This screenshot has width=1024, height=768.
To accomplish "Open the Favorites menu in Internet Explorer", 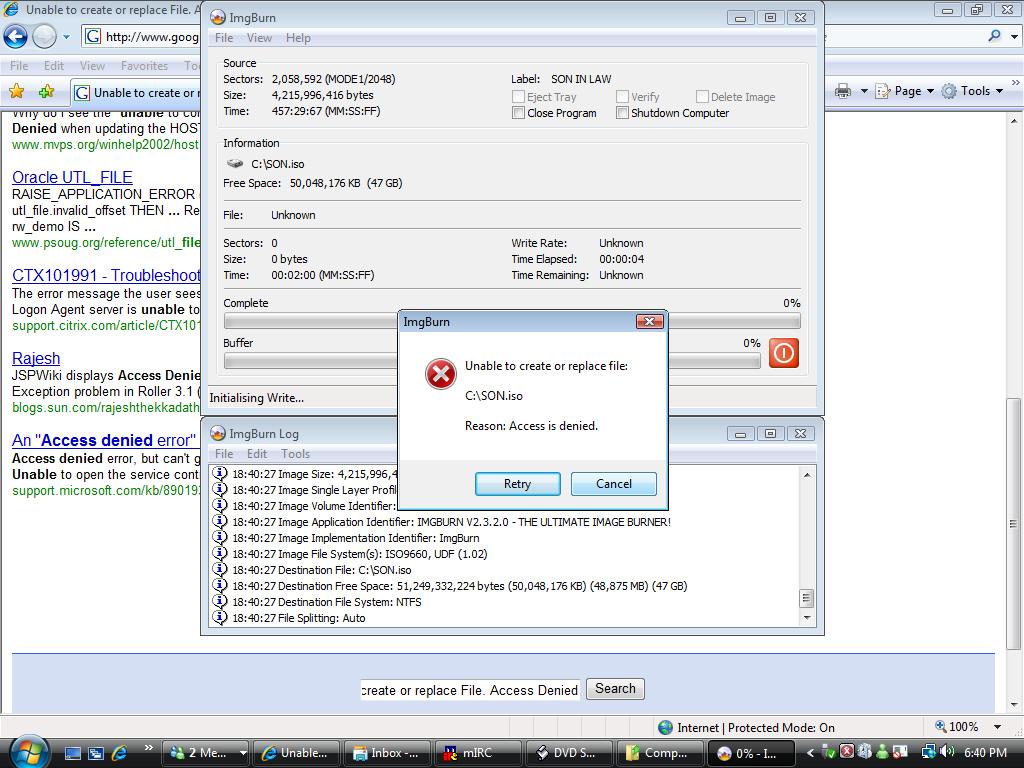I will coord(144,66).
